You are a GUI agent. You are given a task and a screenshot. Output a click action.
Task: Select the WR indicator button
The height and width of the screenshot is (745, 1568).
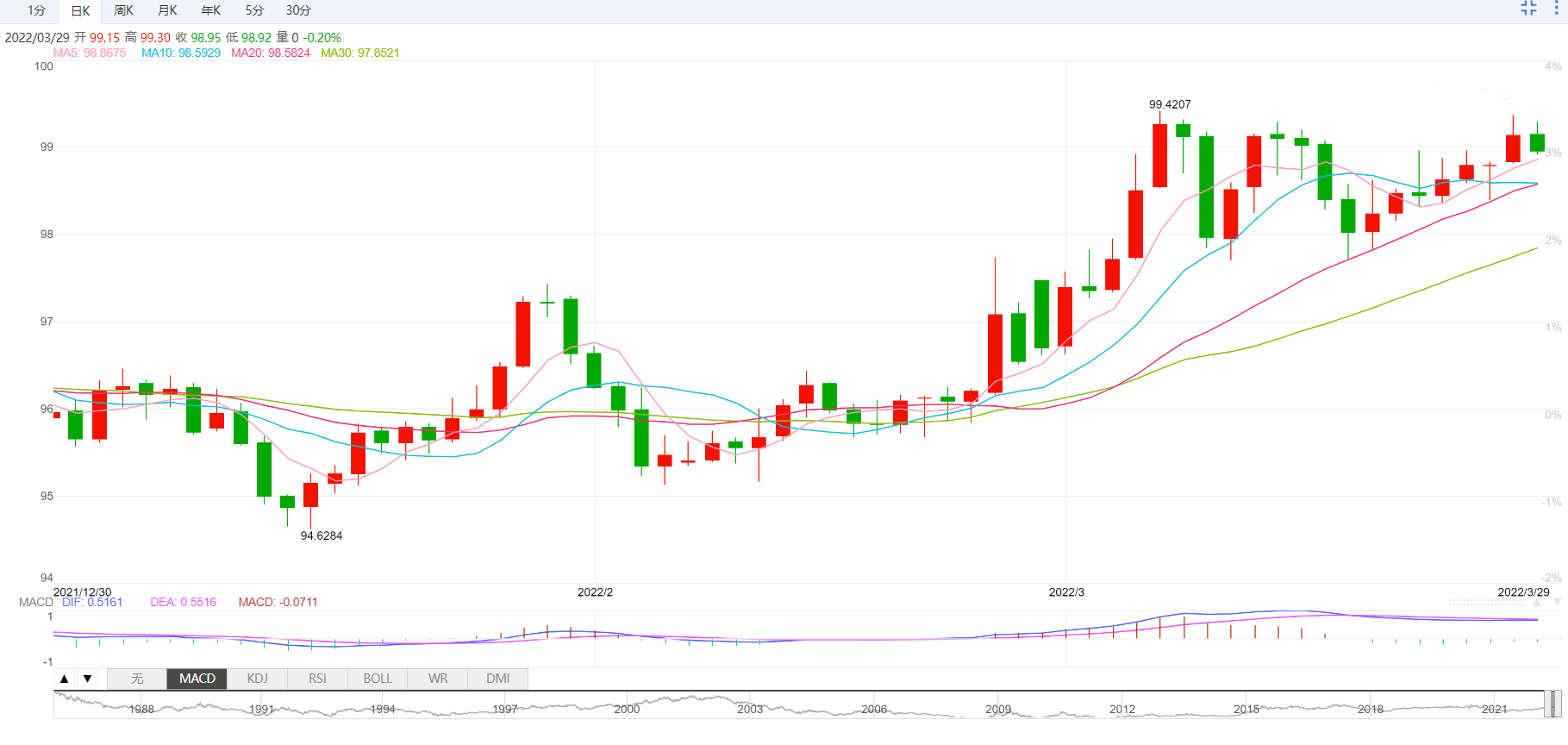click(438, 679)
